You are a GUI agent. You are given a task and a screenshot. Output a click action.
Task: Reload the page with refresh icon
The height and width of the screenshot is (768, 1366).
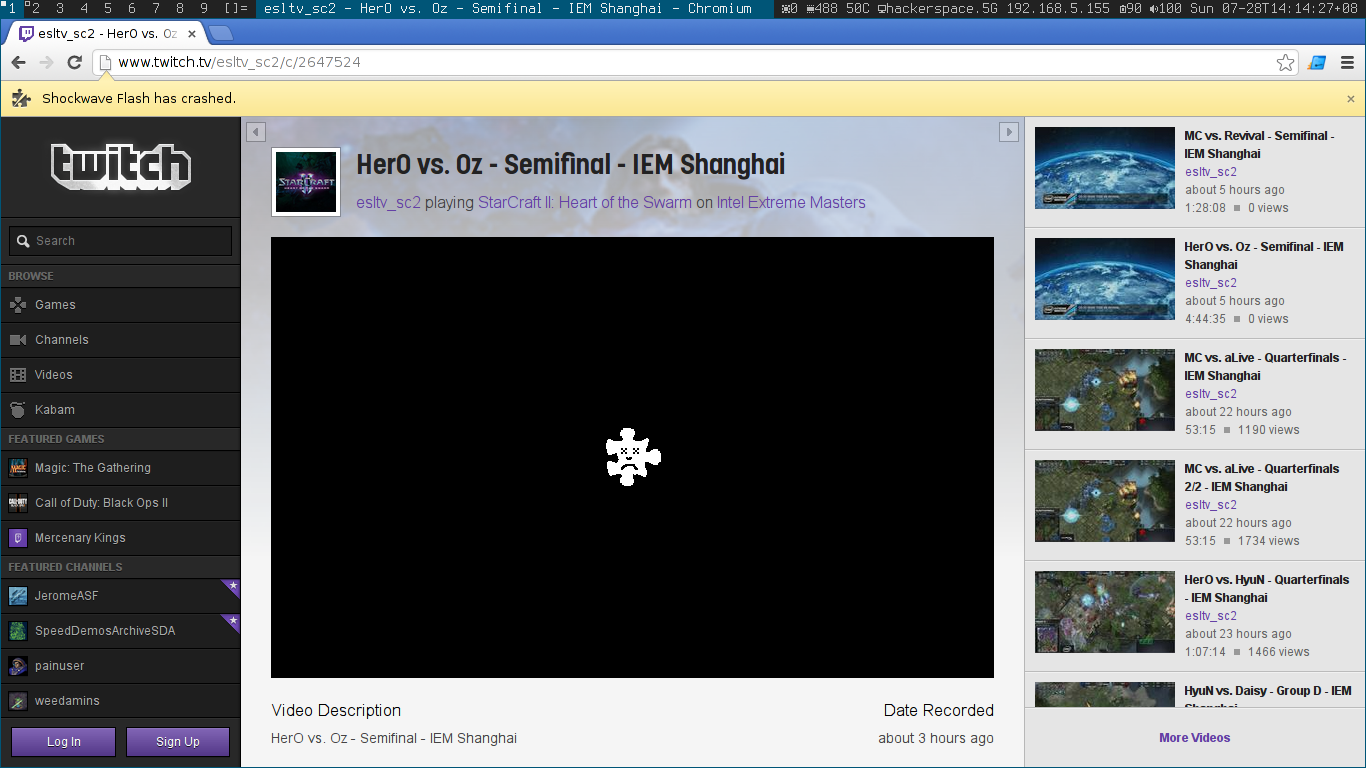click(x=74, y=62)
